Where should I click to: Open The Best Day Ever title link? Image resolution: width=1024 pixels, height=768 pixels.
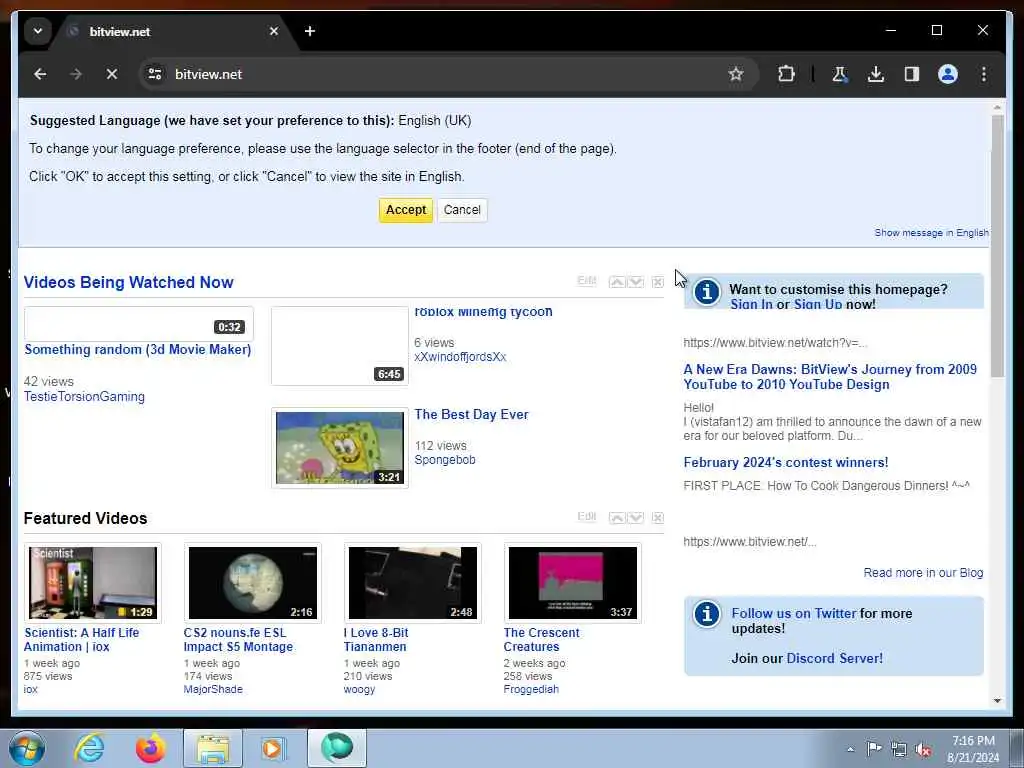[x=471, y=415]
